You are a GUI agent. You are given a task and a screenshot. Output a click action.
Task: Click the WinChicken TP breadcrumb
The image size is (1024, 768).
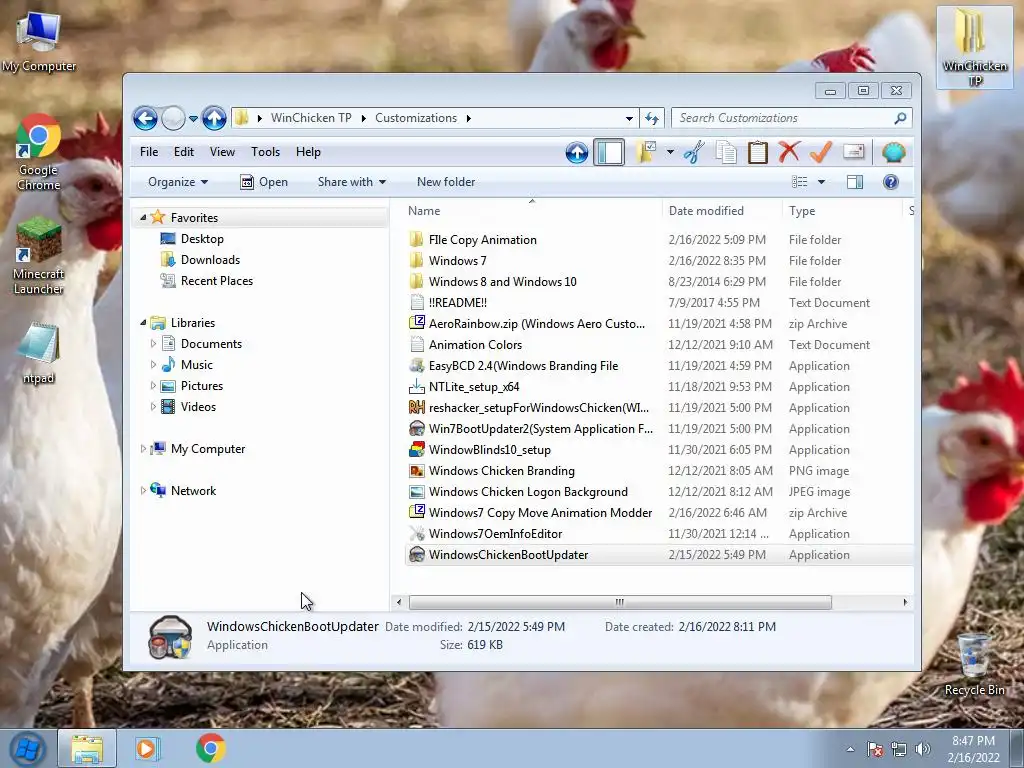pyautogui.click(x=311, y=118)
